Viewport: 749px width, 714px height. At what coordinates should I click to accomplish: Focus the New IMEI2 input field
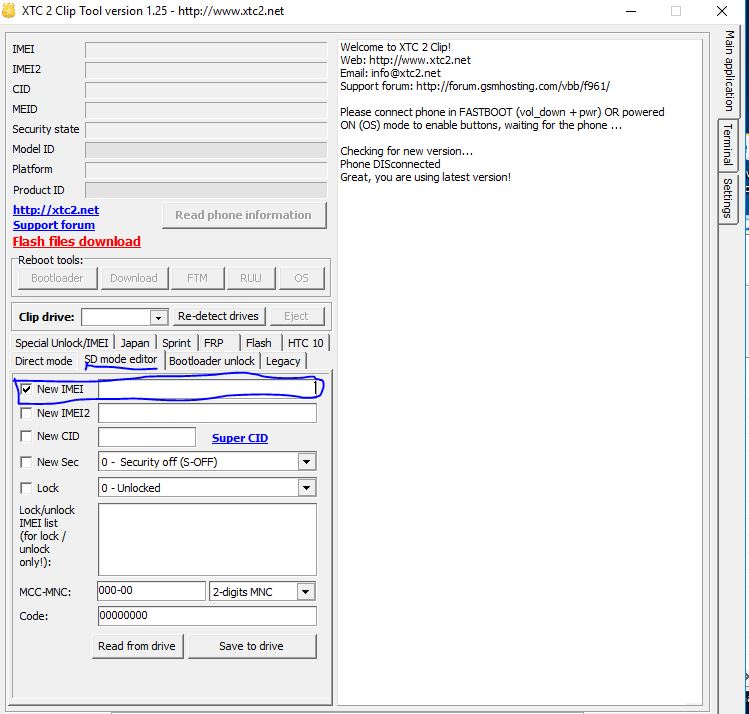[x=207, y=413]
